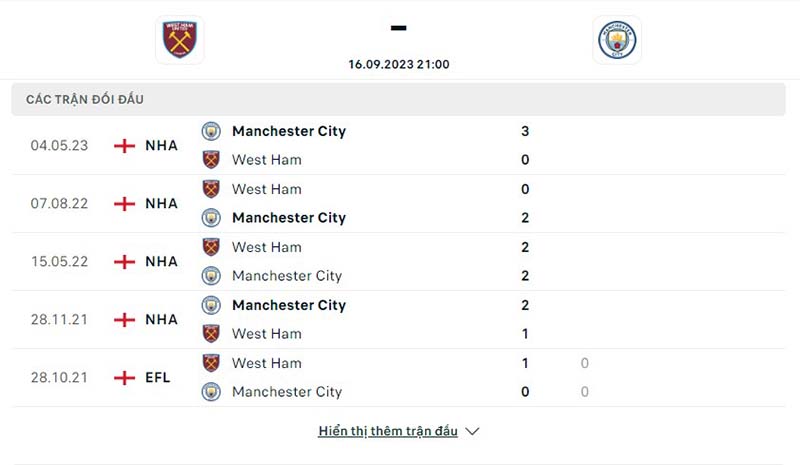
Task: Expand the show more matches chevron
Action: pos(473,432)
